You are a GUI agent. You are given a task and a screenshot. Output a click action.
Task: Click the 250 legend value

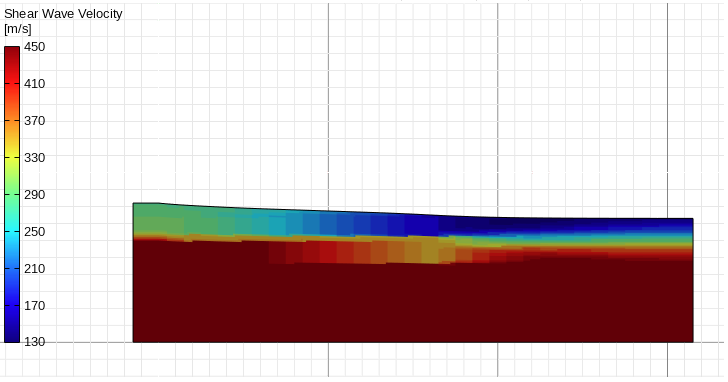[35, 232]
